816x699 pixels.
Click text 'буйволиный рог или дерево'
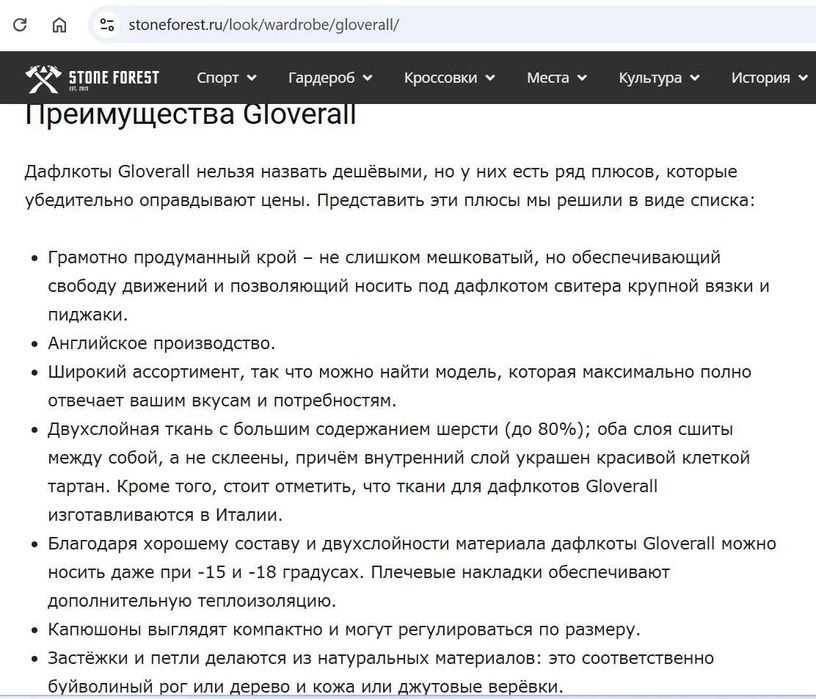pyautogui.click(x=163, y=687)
